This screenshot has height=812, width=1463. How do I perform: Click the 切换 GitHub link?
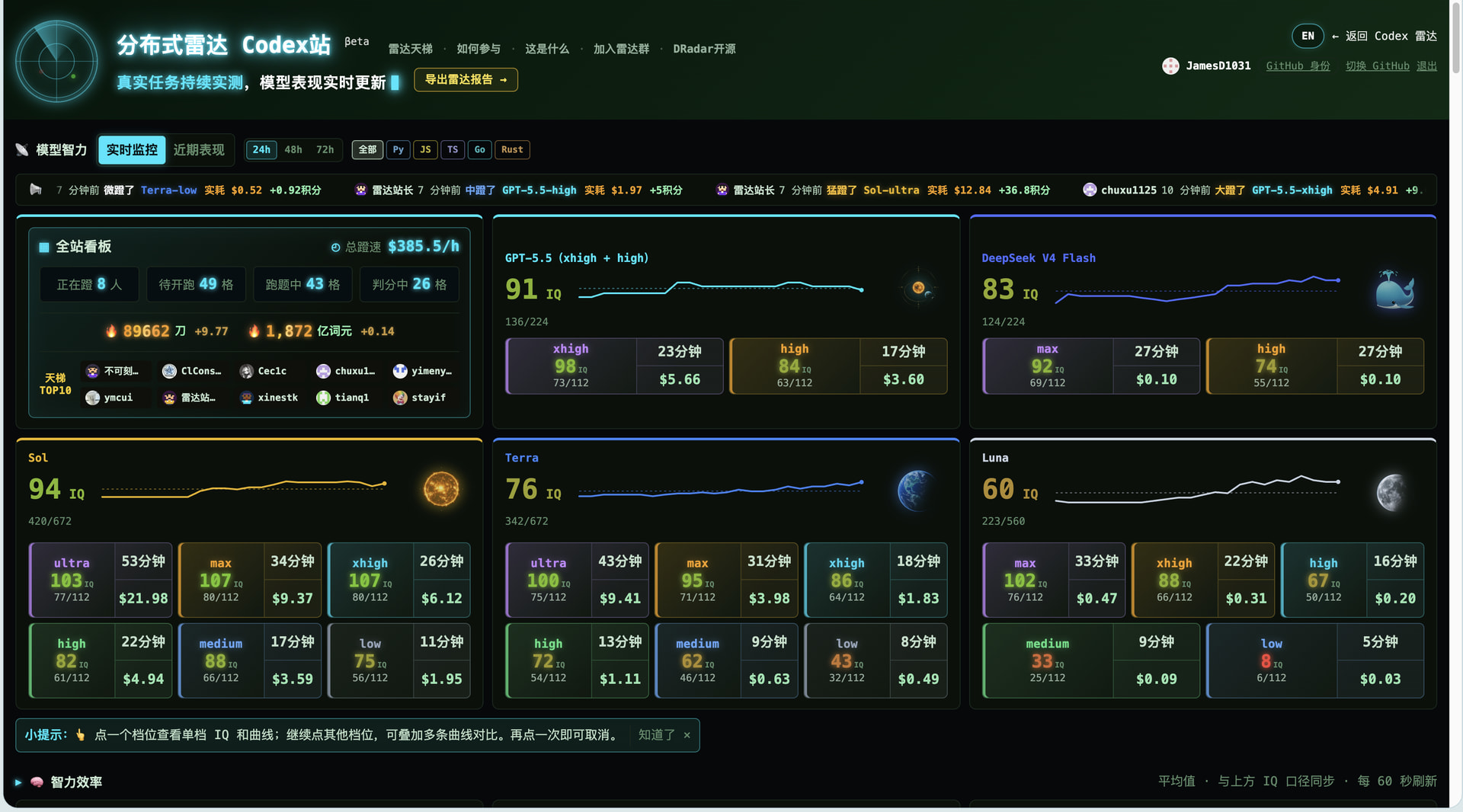[x=1377, y=66]
